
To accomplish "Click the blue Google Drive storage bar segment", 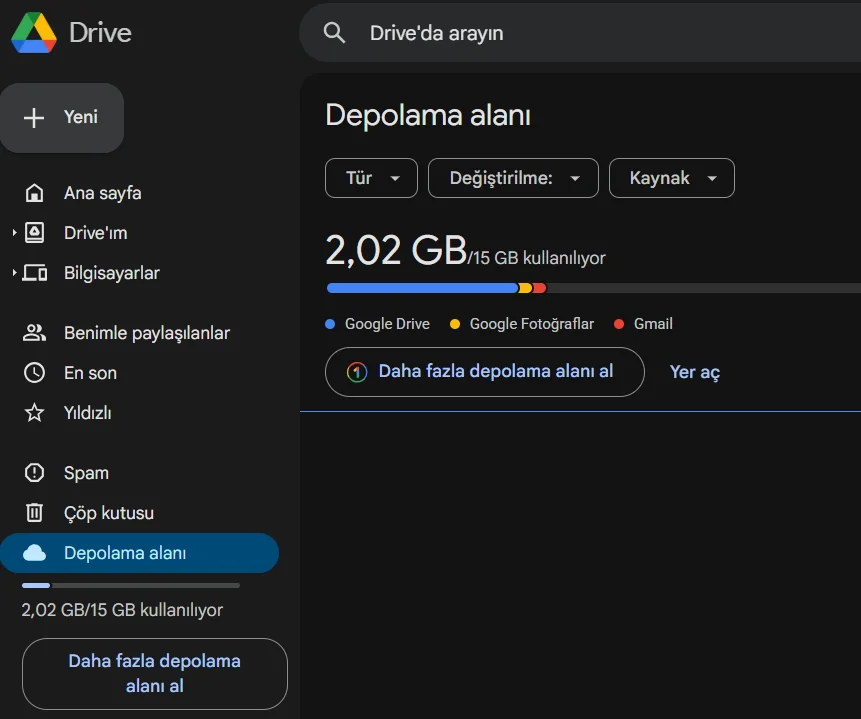I will (420, 288).
